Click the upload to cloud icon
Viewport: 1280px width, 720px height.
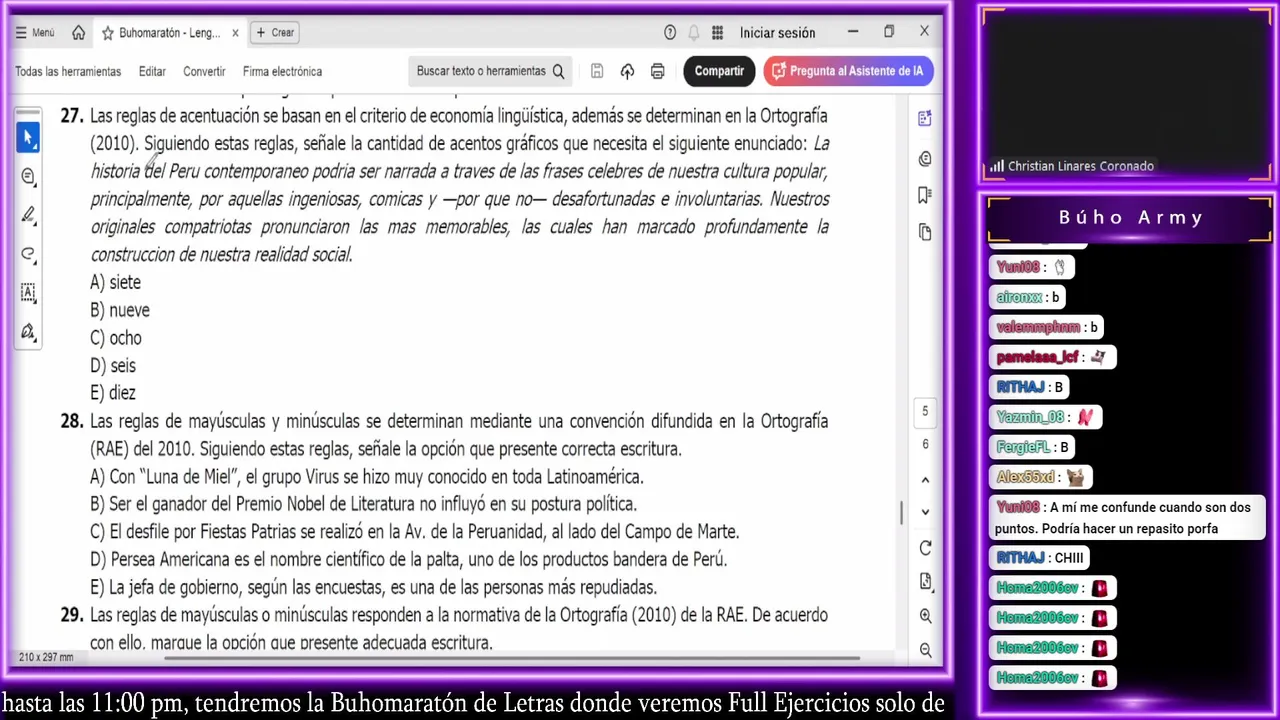pyautogui.click(x=627, y=71)
